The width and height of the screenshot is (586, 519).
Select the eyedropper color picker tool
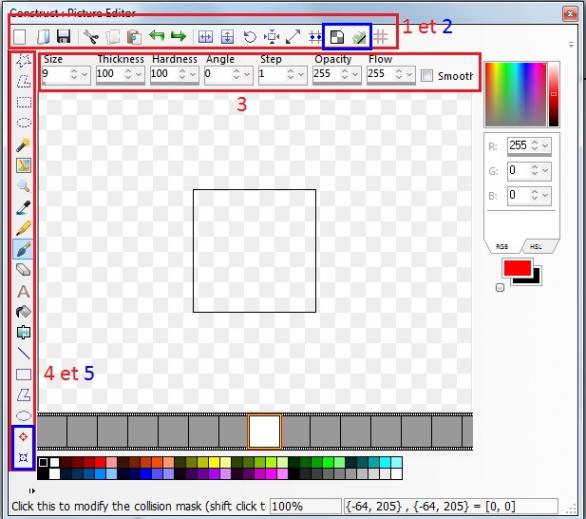pyautogui.click(x=23, y=208)
